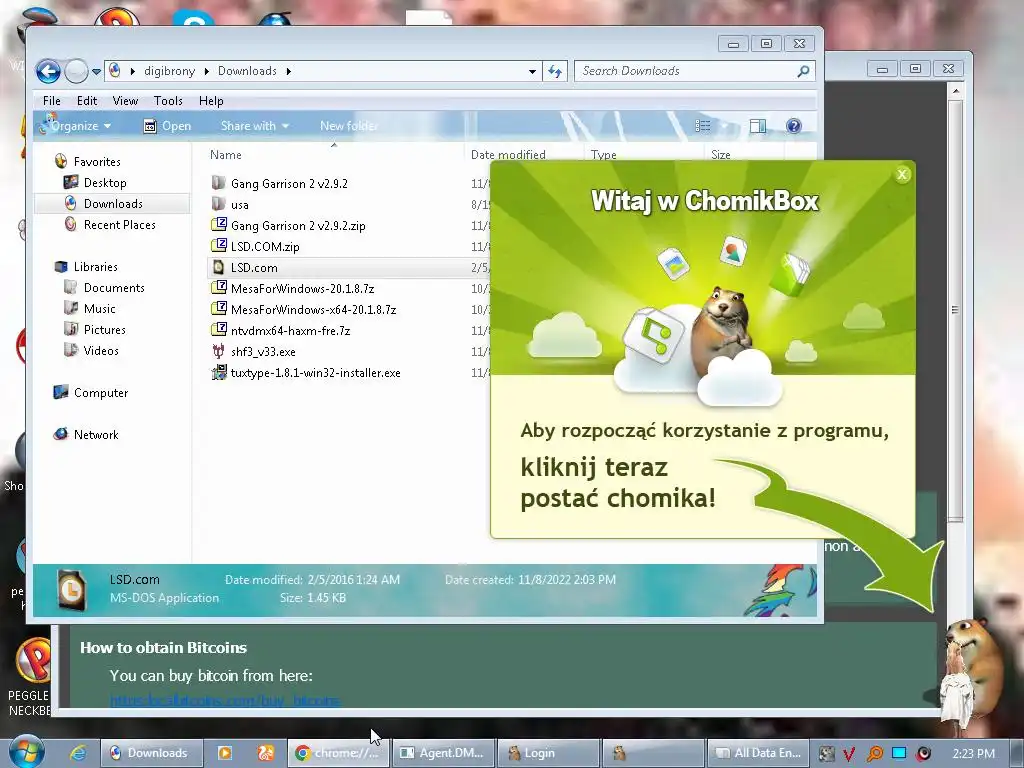The height and width of the screenshot is (768, 1024).
Task: Sort files by Date modified column
Action: pyautogui.click(x=507, y=155)
